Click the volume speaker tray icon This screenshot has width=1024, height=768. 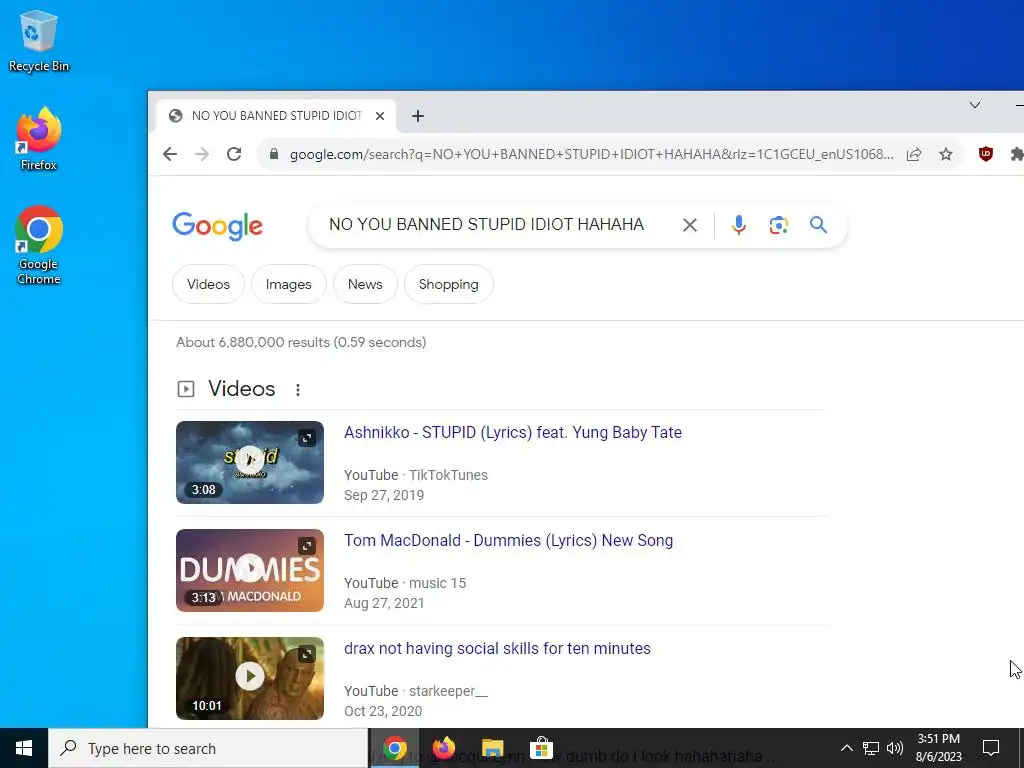(x=895, y=748)
